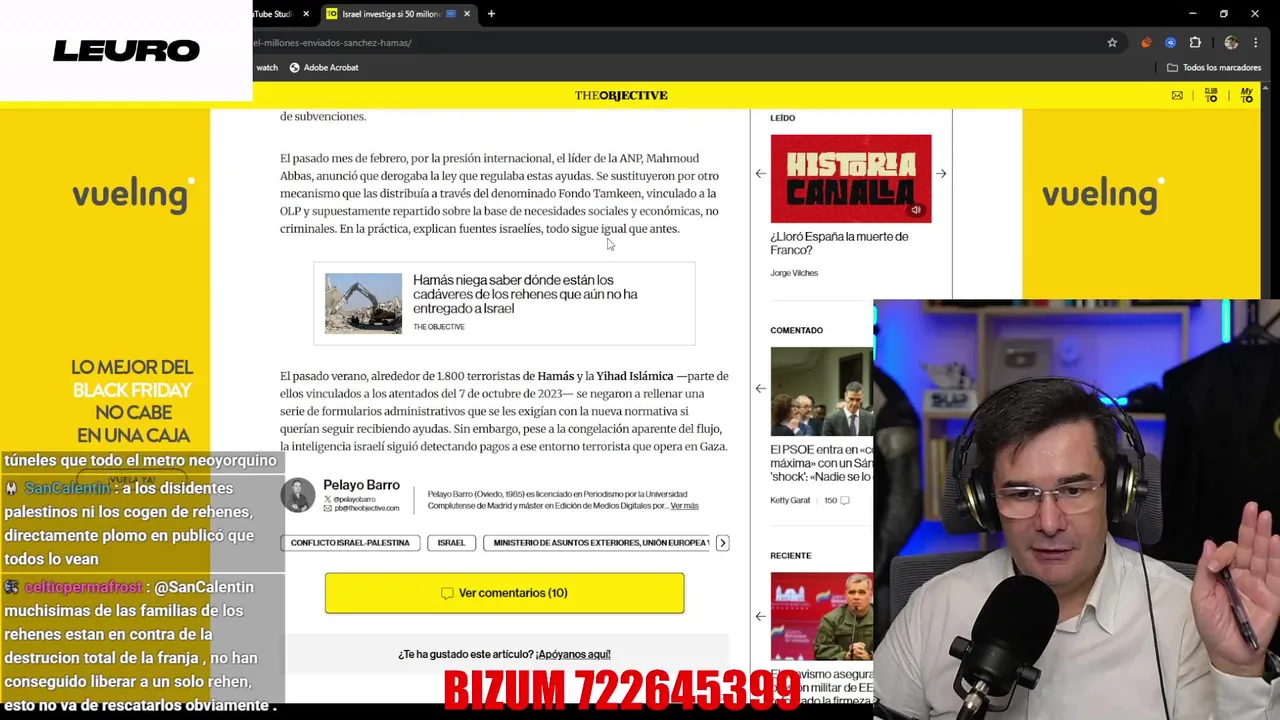Open the Comentado PSOE article thumbnail
The image size is (1280, 720).
click(x=821, y=391)
